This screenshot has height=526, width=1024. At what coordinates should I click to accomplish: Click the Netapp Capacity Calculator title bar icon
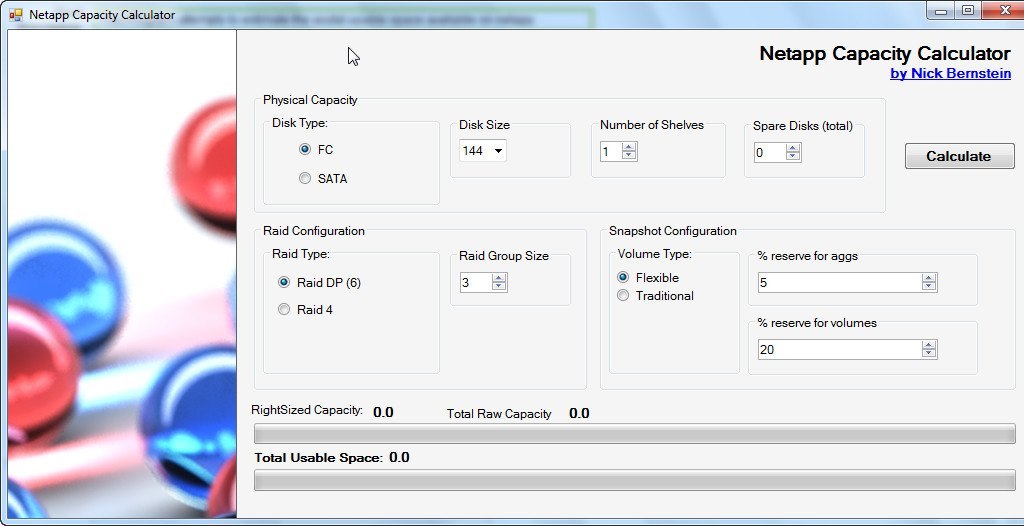(16, 14)
